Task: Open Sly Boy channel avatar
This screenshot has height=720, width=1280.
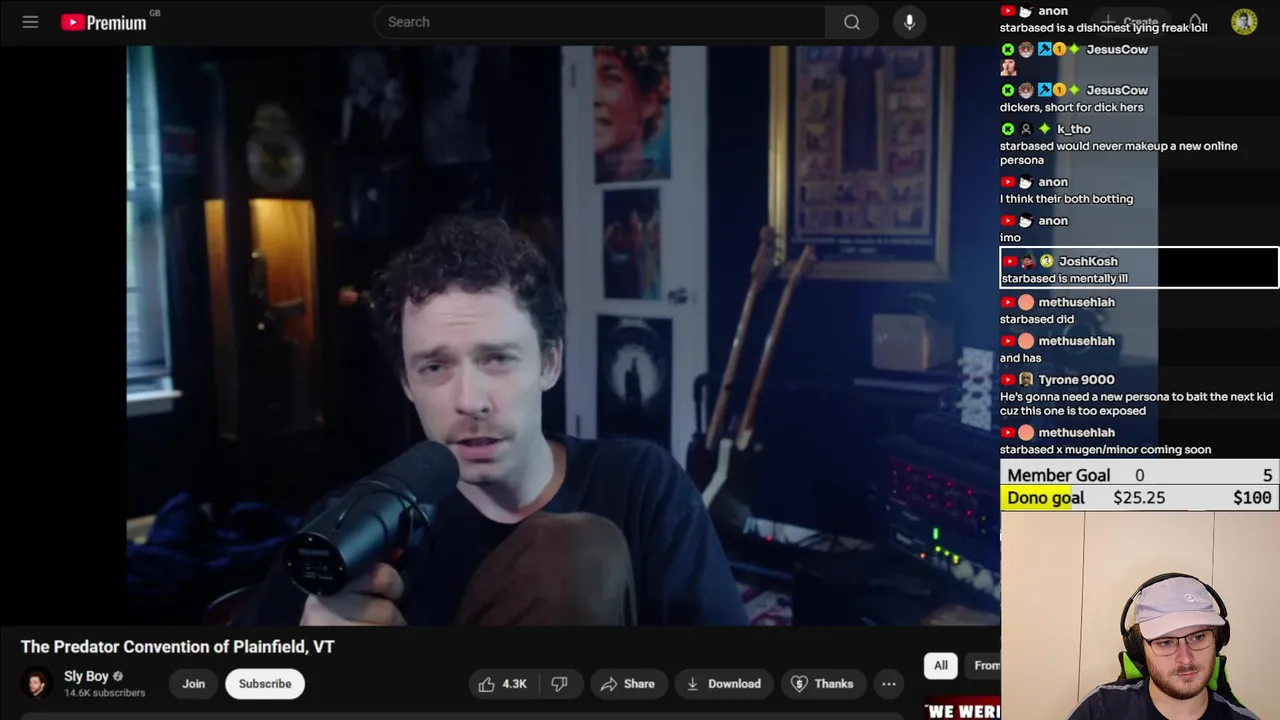Action: coord(37,684)
